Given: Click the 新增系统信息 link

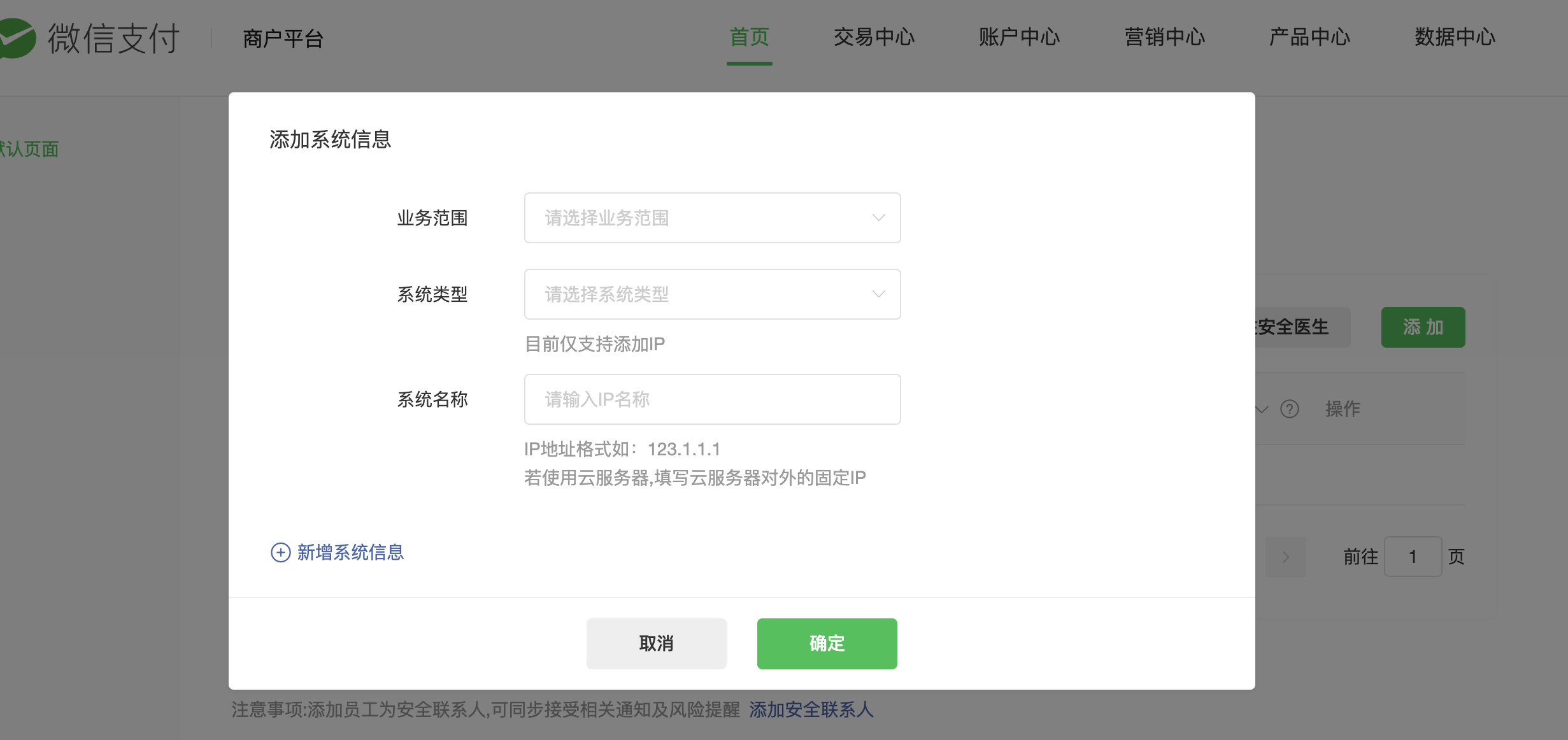Looking at the screenshot, I should pos(350,552).
